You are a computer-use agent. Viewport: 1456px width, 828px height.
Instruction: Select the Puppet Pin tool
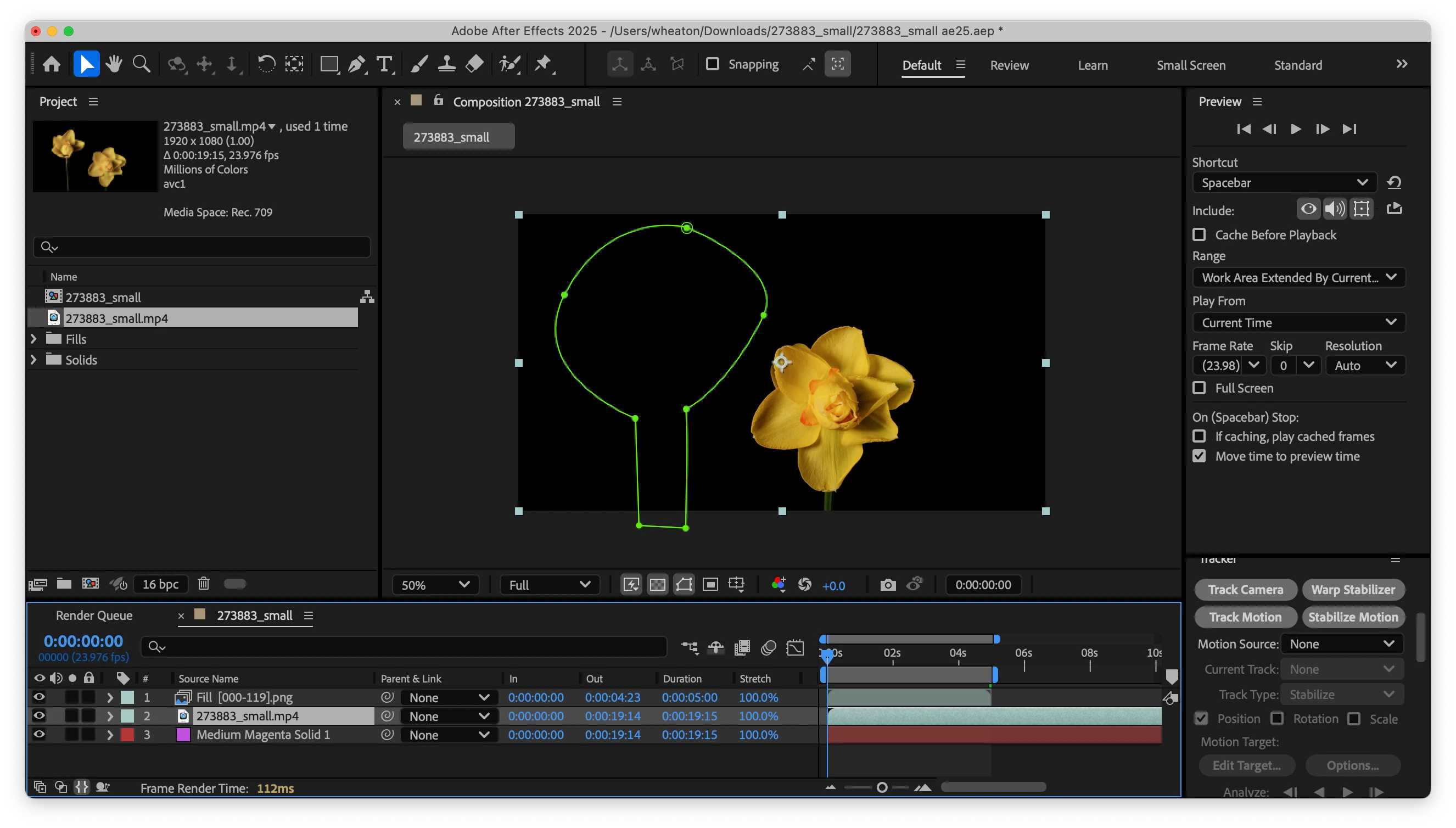(544, 64)
